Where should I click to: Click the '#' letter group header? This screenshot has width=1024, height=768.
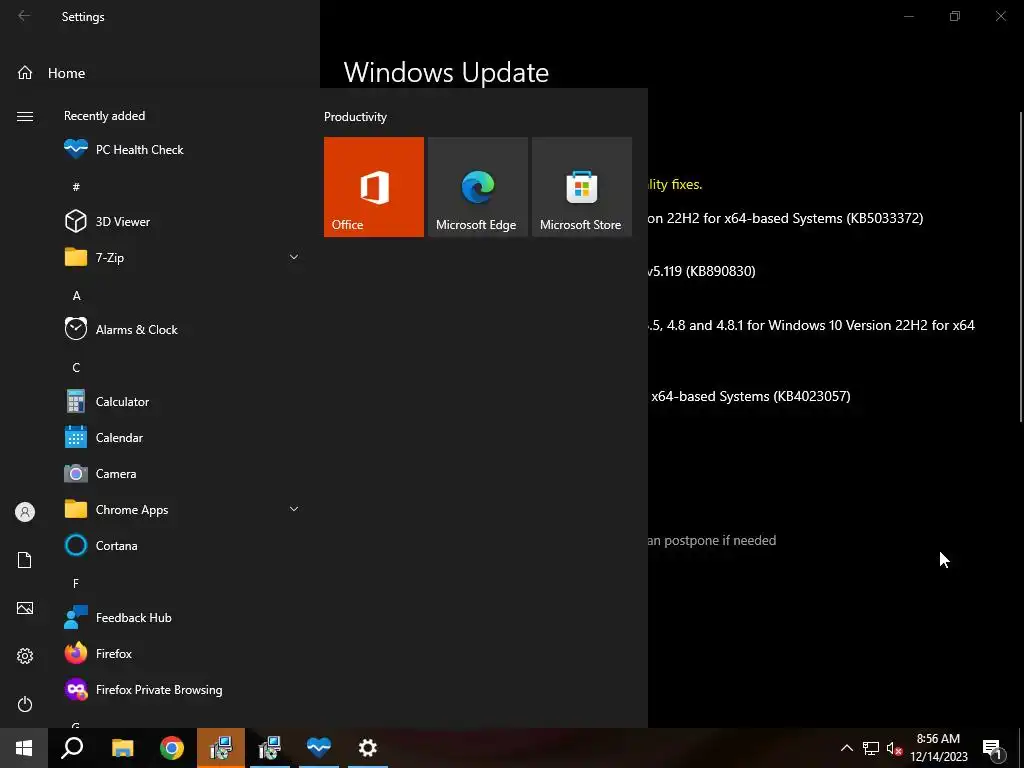(76, 187)
